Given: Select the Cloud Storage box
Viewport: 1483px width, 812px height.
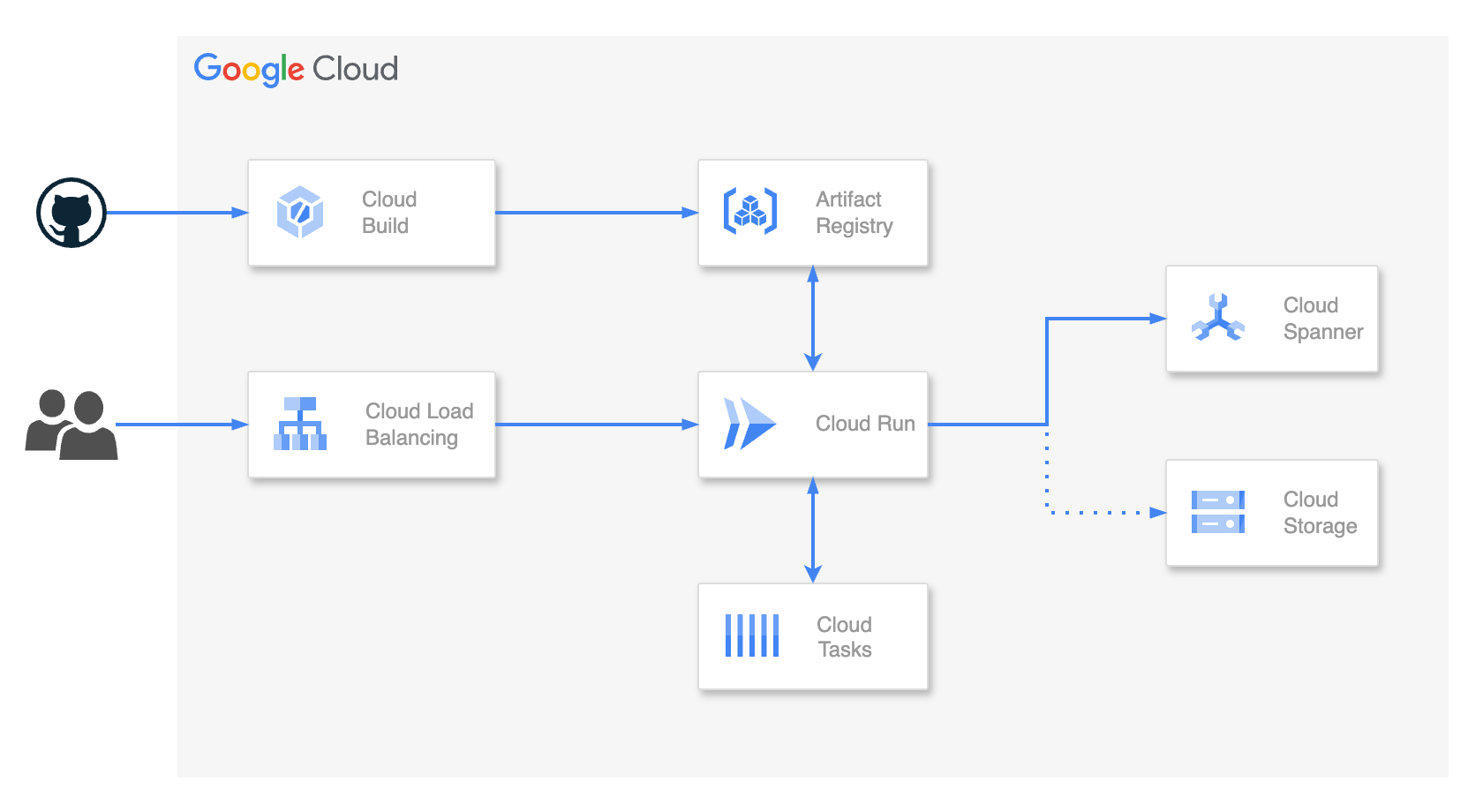Looking at the screenshot, I should [1272, 513].
